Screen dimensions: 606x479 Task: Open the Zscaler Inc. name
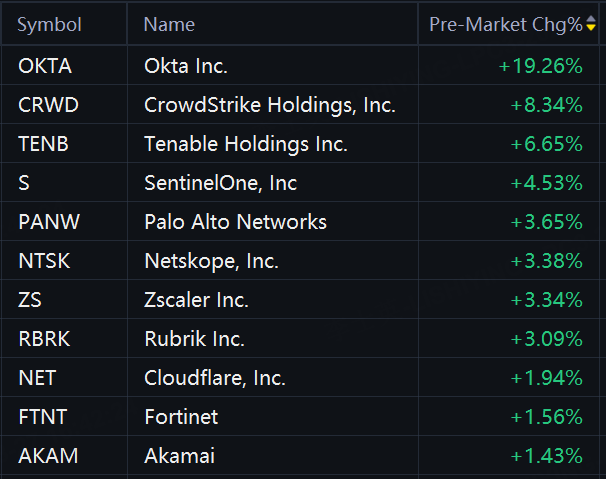[196, 300]
